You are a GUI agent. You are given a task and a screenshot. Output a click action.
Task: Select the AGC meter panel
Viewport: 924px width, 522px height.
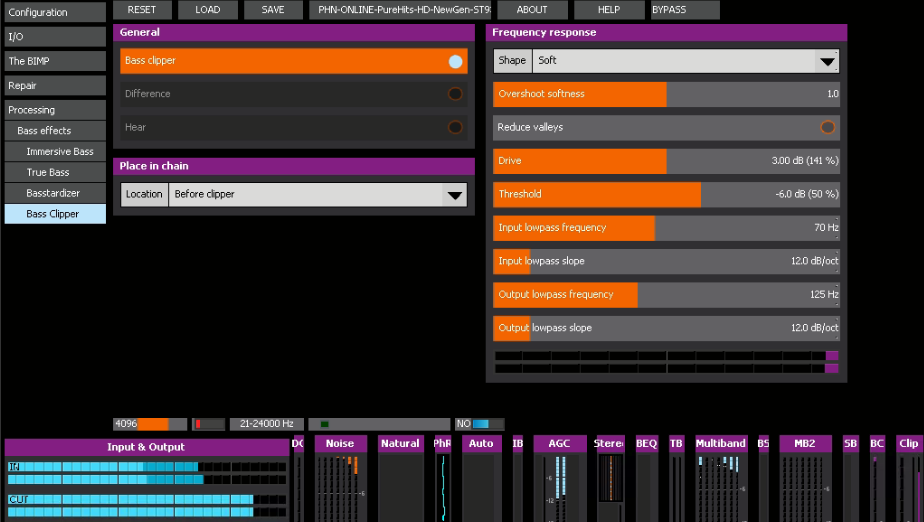[x=559, y=443]
